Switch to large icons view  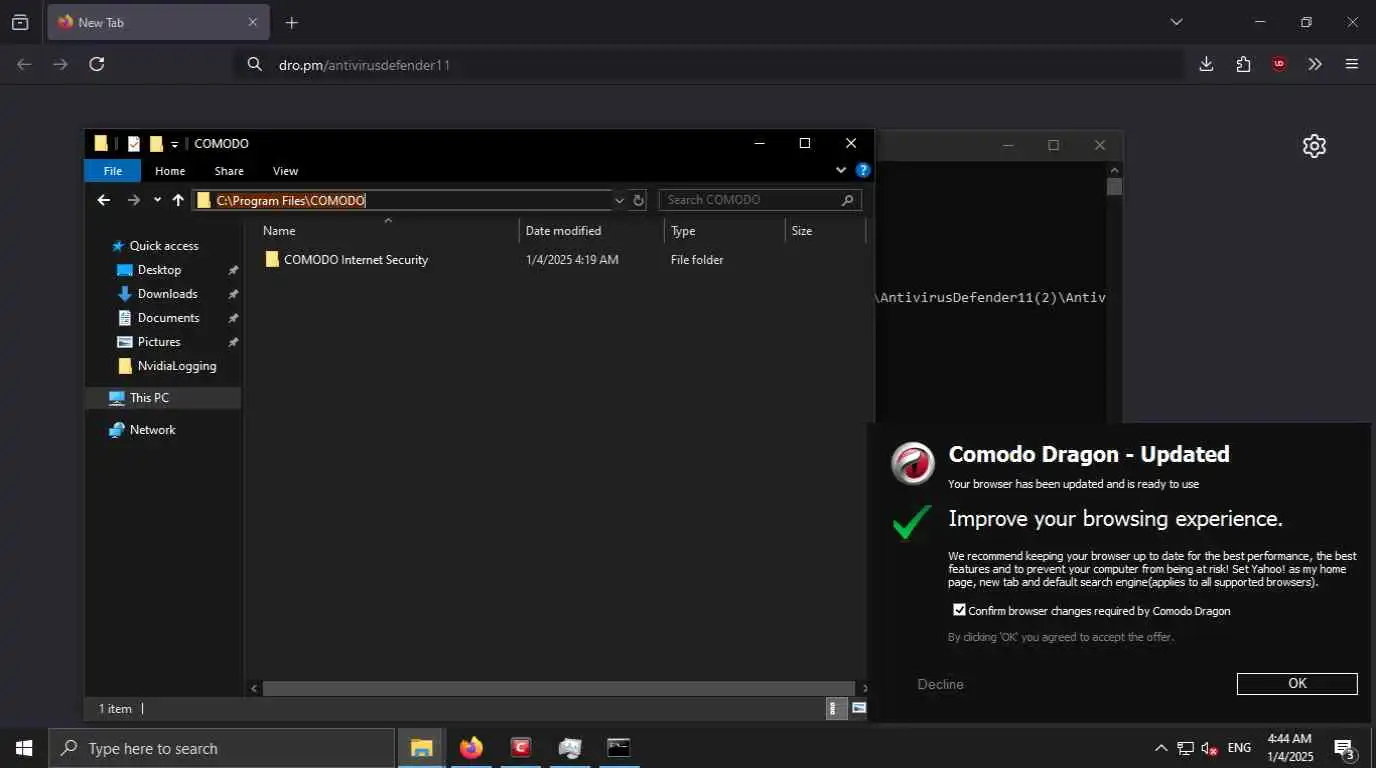coord(858,708)
